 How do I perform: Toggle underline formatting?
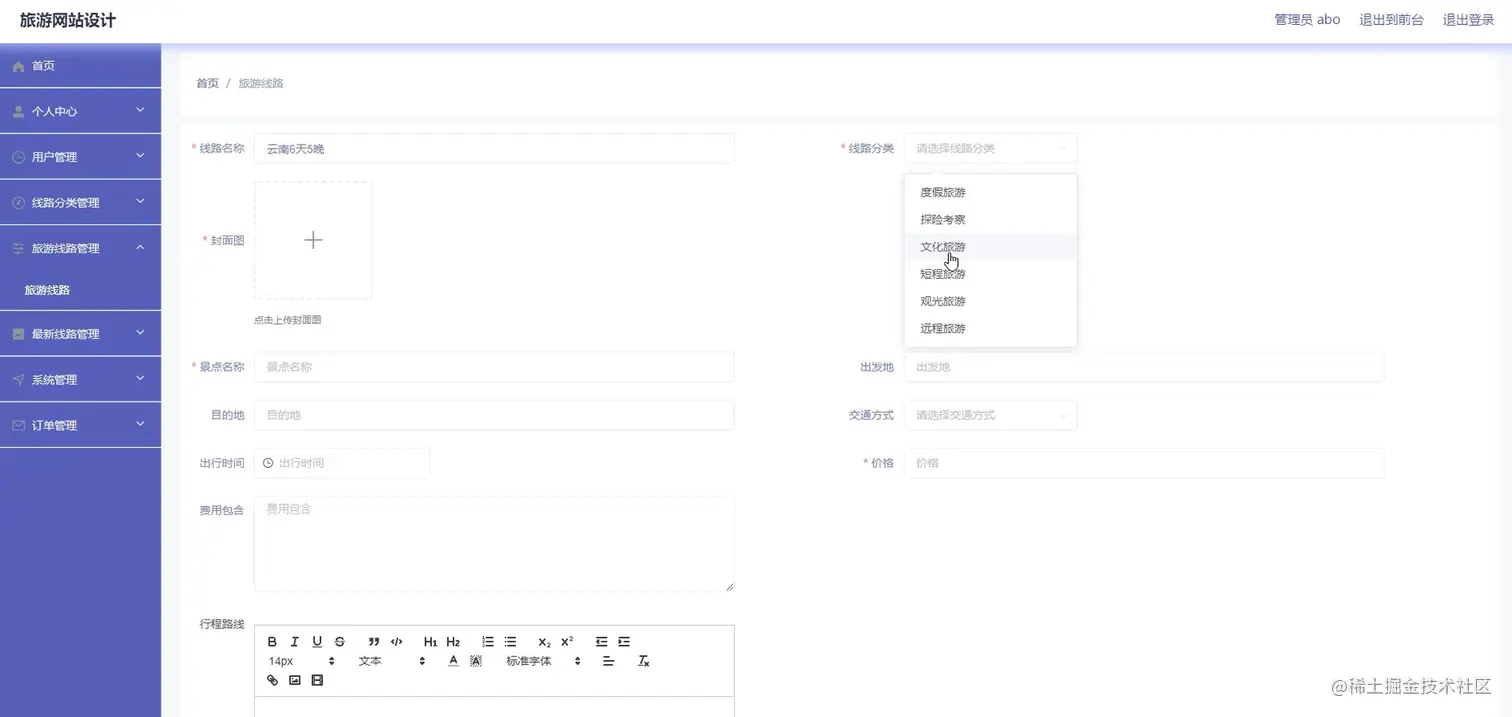pos(317,641)
